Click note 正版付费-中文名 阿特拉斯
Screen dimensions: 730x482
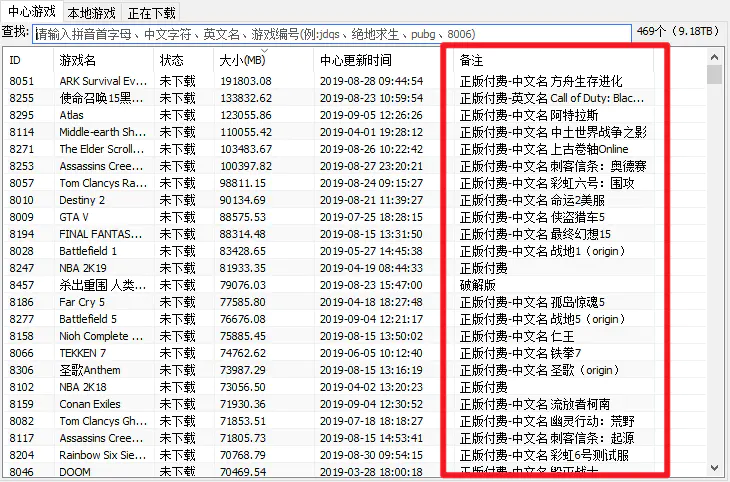pos(529,115)
